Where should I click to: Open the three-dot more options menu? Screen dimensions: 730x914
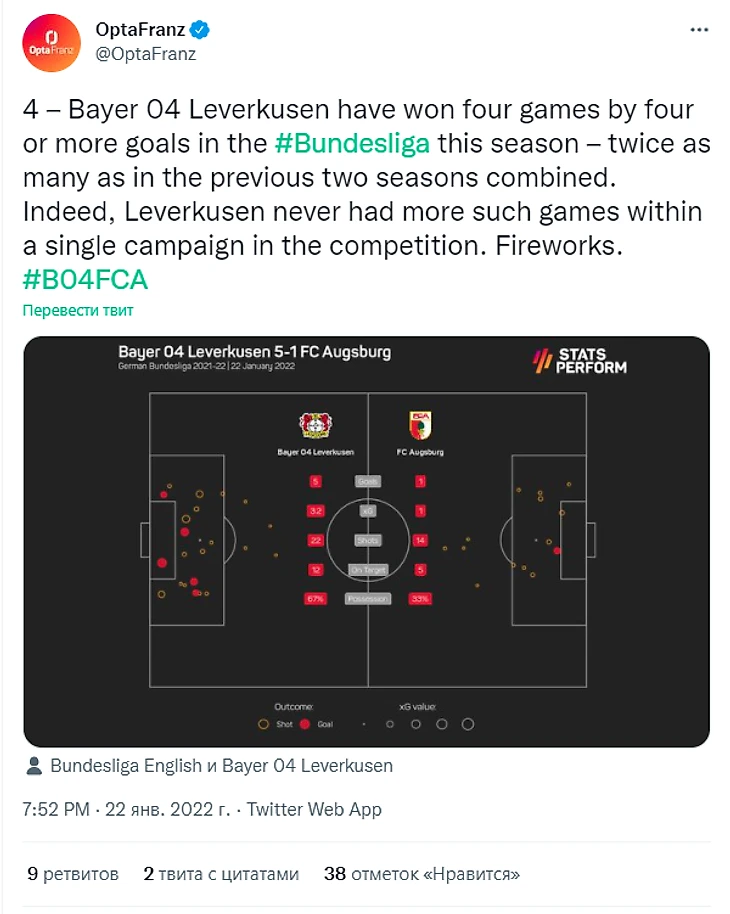(x=699, y=30)
